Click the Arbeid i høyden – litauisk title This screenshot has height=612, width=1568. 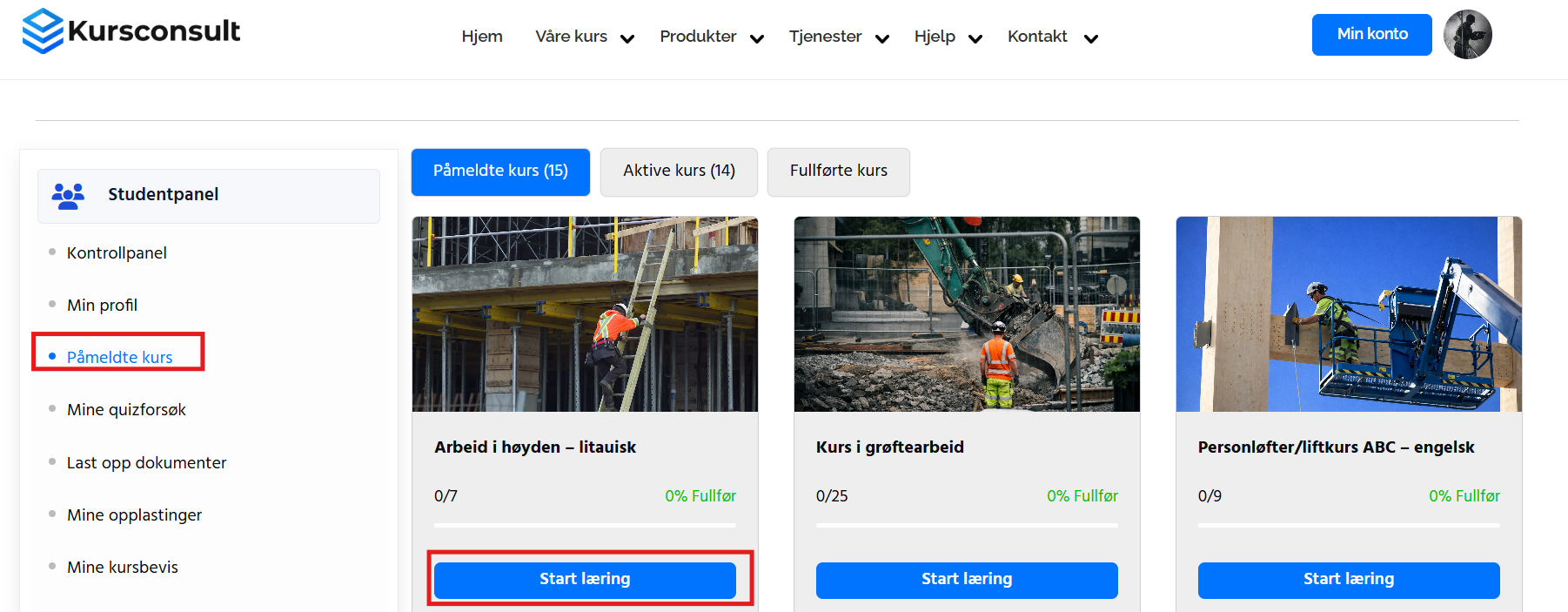coord(535,447)
